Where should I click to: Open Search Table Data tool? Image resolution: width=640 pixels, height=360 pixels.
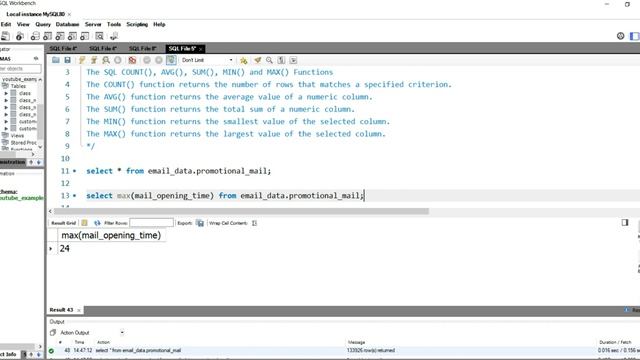click(x=100, y=36)
